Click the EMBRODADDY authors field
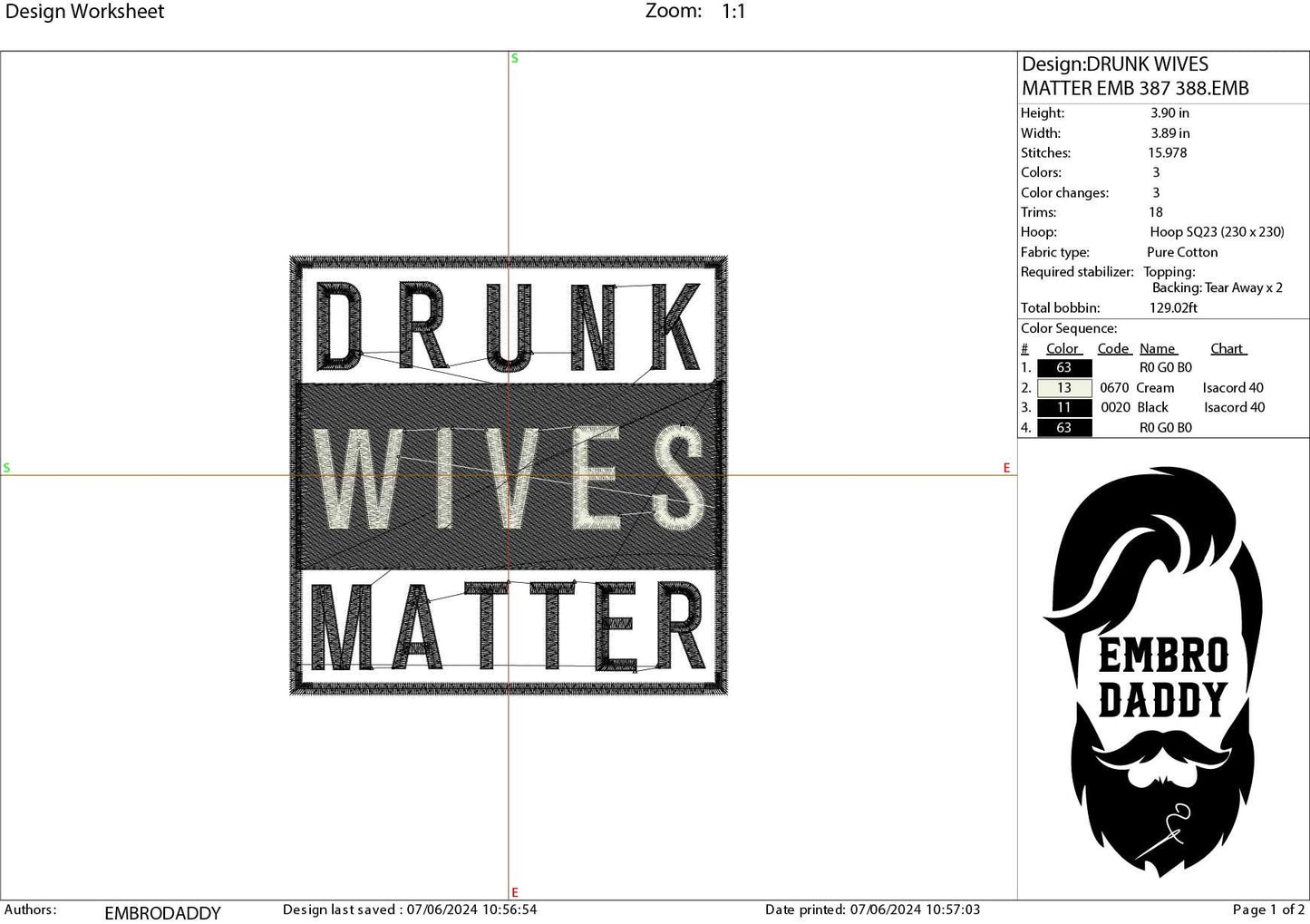 coord(162,913)
